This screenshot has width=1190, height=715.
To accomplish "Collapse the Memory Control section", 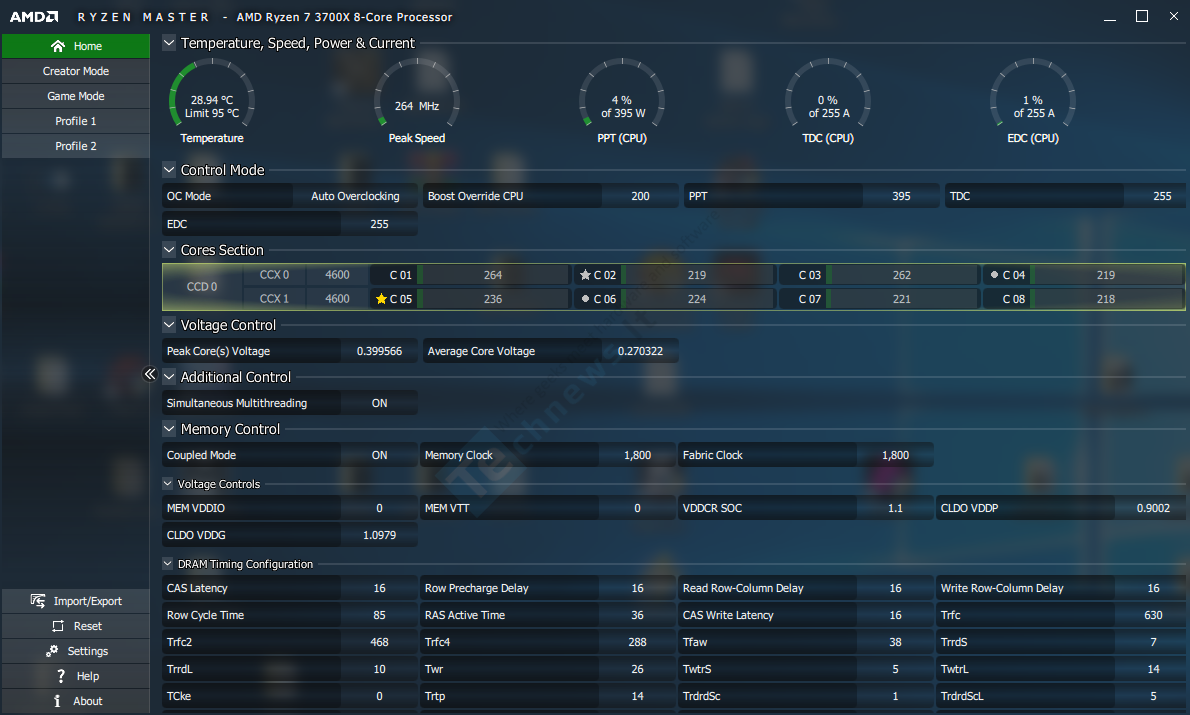I will point(169,429).
